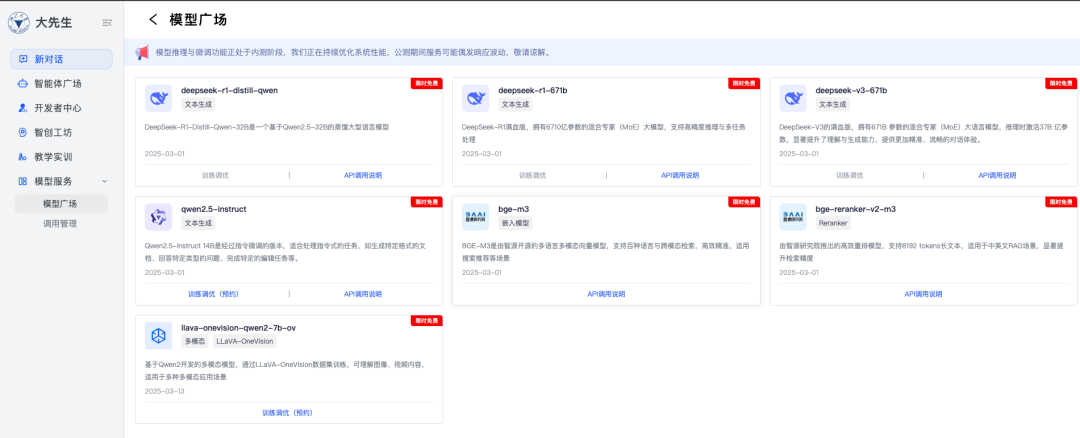Click the bge-reranker-v2-m3 model title
This screenshot has width=1080, height=438.
[x=855, y=209]
